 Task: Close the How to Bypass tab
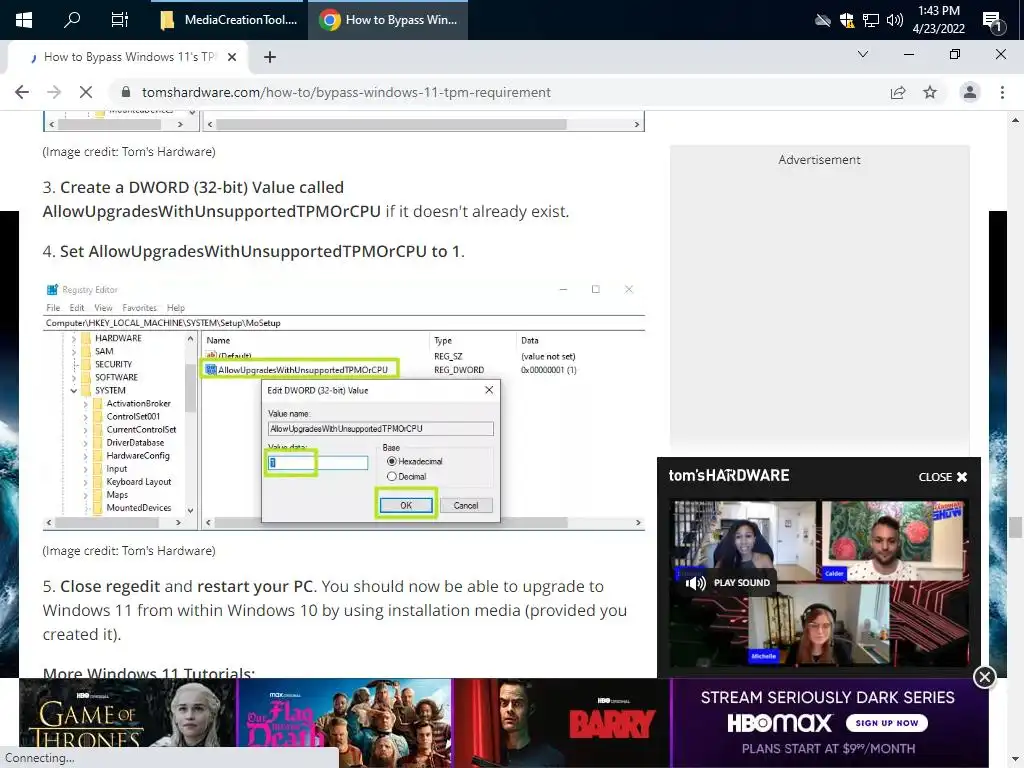click(x=232, y=57)
